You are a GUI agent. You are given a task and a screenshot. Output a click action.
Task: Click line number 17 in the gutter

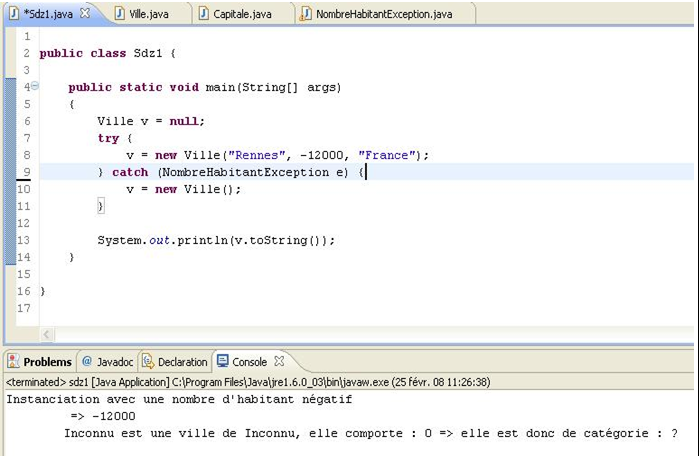[24, 308]
